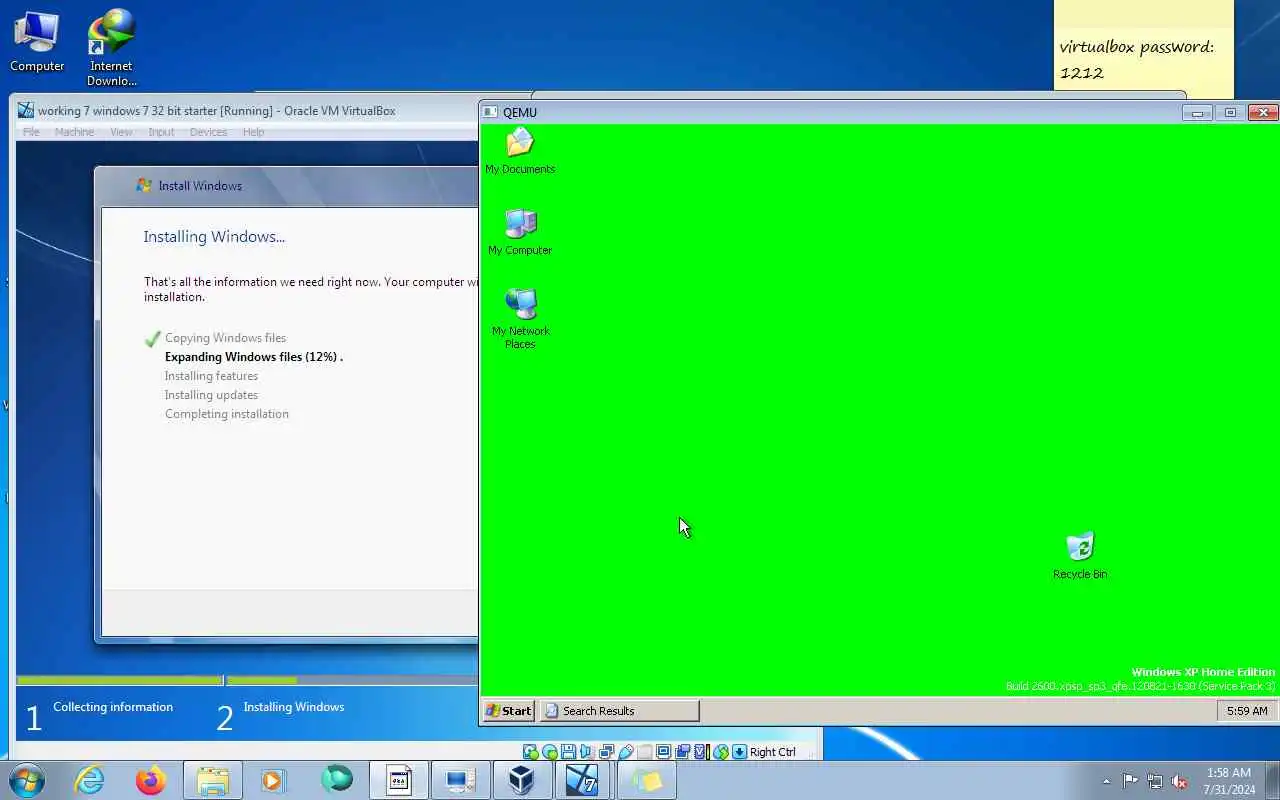Click VirtualBox audio indicator icon
Viewport: 1280px width, 800px height.
[x=586, y=752]
